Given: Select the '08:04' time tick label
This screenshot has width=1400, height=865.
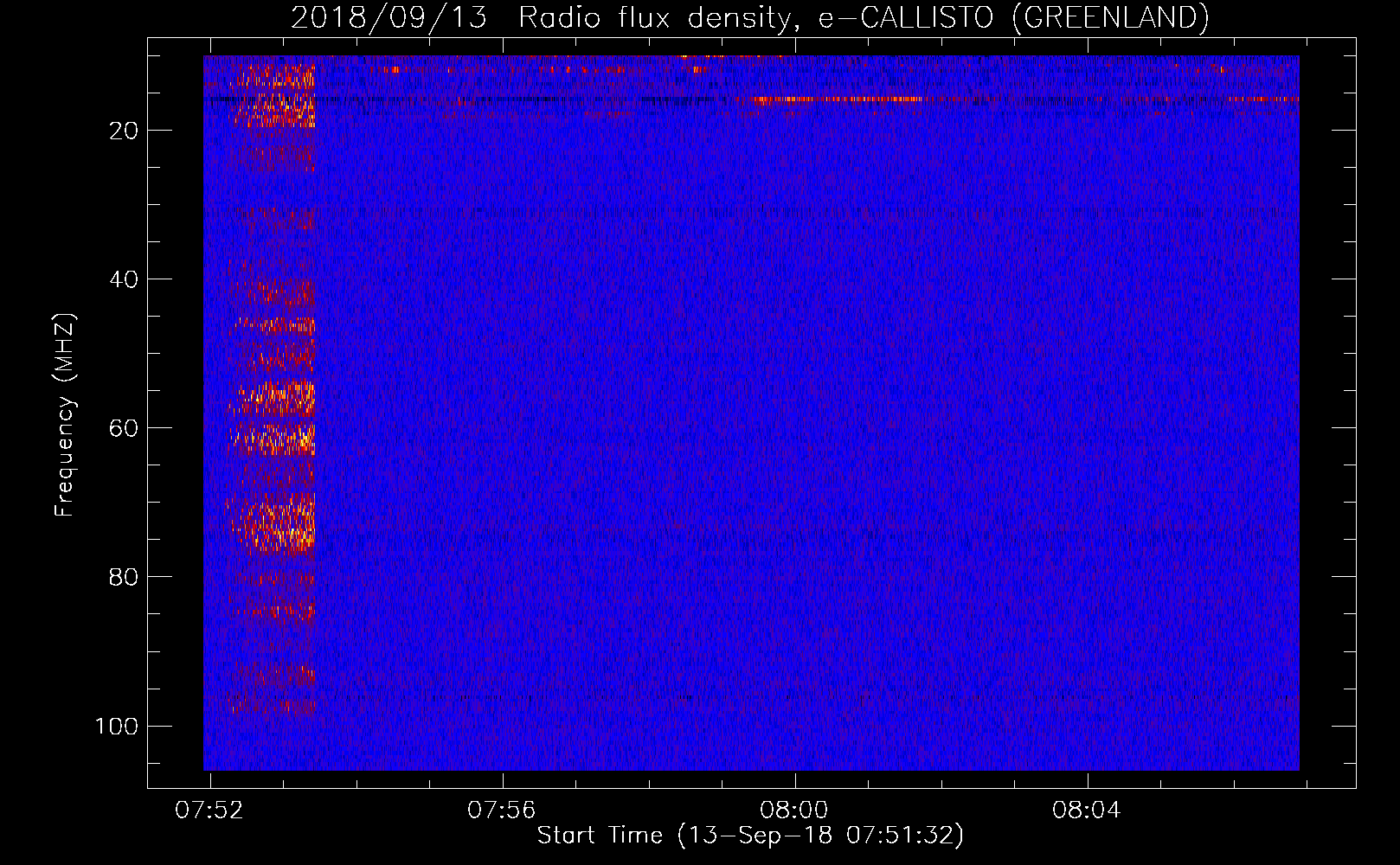Looking at the screenshot, I should pos(1087,811).
